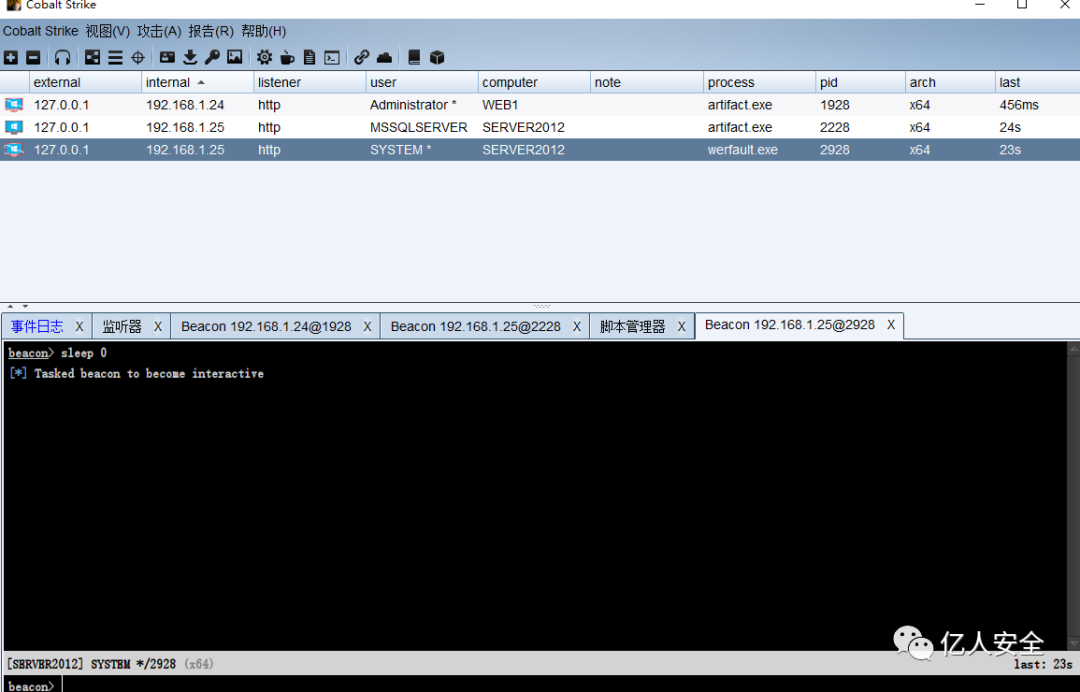Click the coffee cup Java applet icon
This screenshot has width=1080, height=692.
click(x=287, y=58)
